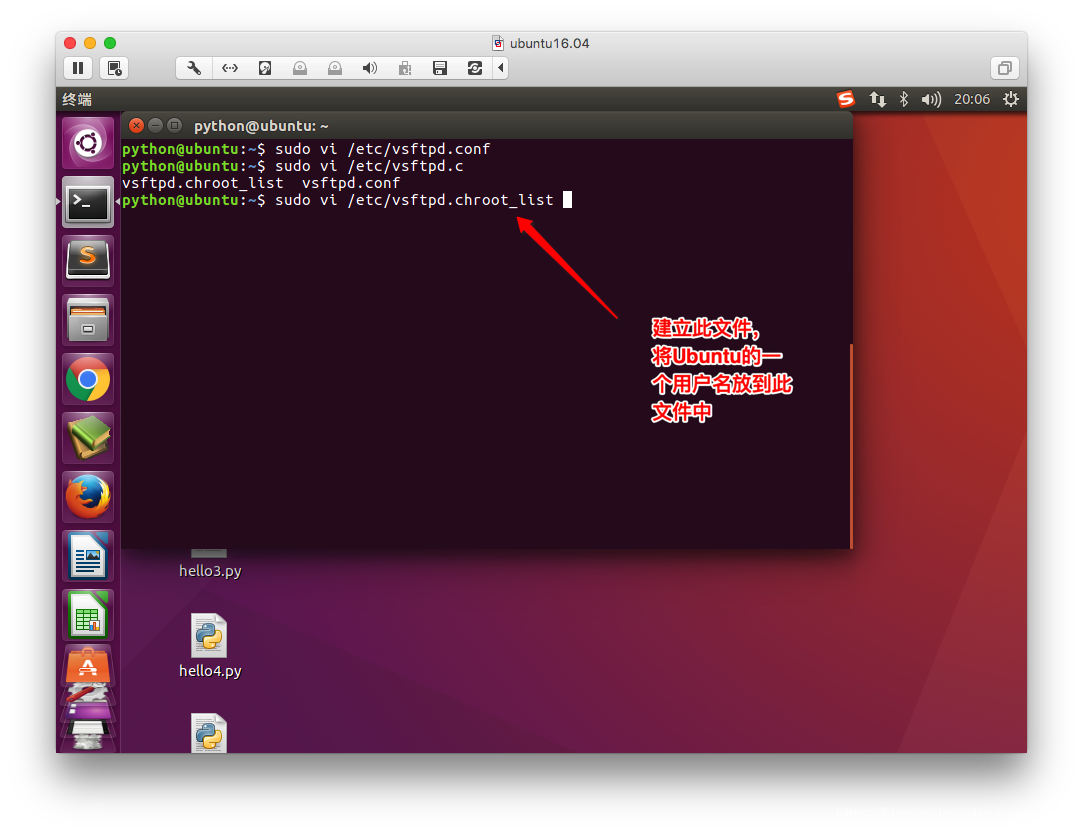Screen dimensions: 1083x833
Task: Open Sogou input method indicator
Action: 845,99
